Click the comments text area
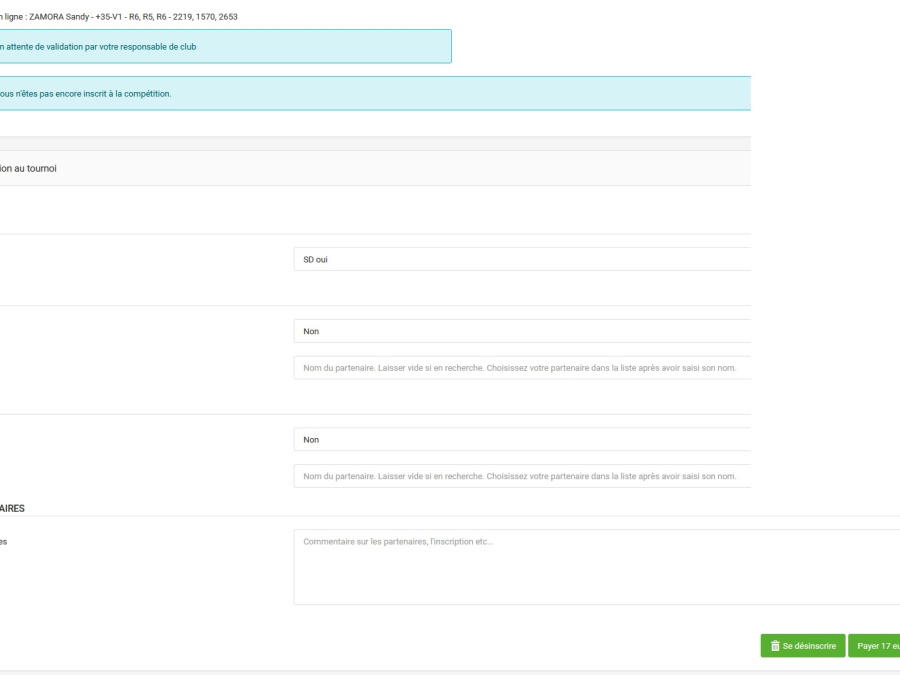 [597, 567]
